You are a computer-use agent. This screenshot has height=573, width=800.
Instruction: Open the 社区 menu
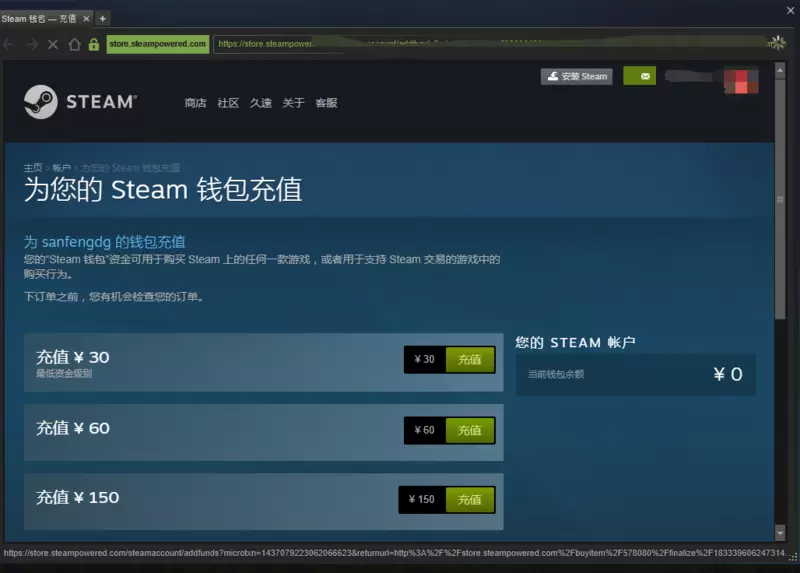(x=228, y=103)
